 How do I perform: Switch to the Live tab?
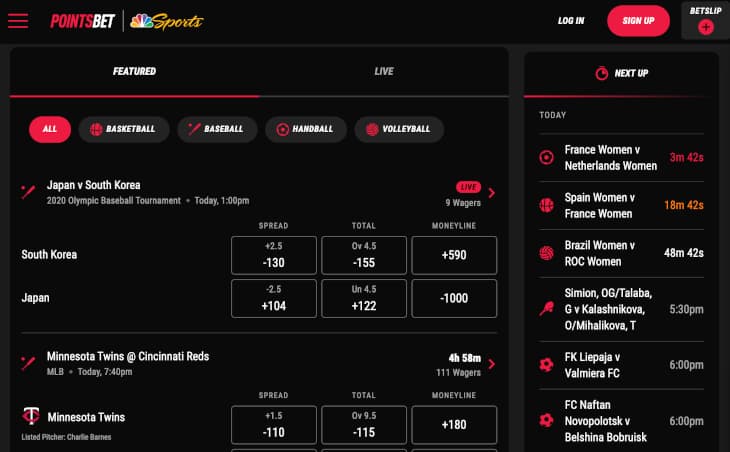(x=384, y=72)
